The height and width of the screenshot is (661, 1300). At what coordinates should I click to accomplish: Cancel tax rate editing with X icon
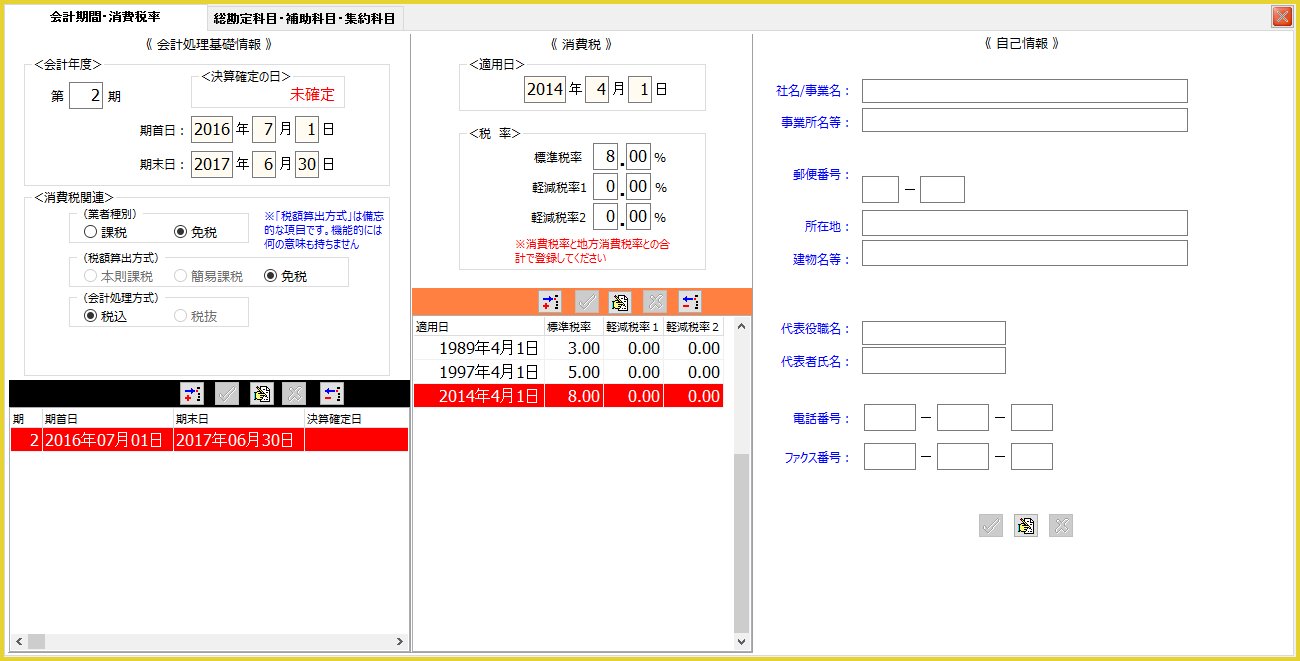pyautogui.click(x=655, y=302)
